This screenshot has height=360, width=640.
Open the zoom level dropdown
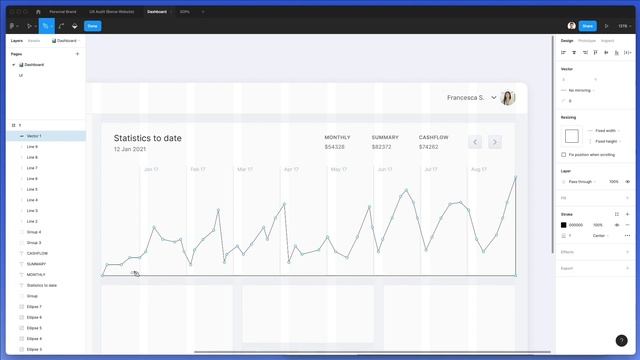pyautogui.click(x=624, y=26)
